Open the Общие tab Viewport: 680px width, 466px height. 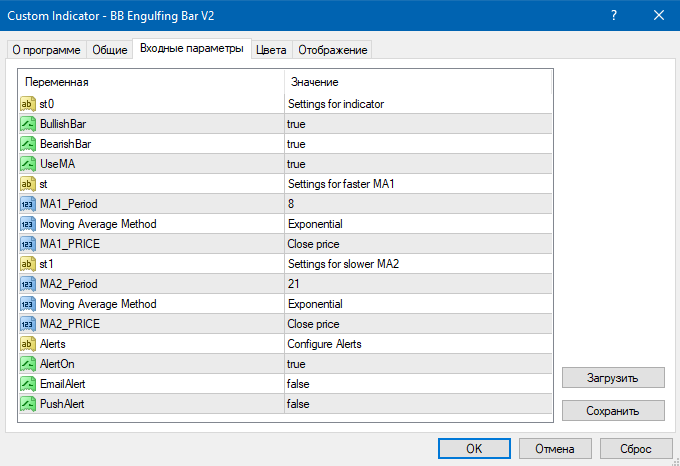click(110, 50)
